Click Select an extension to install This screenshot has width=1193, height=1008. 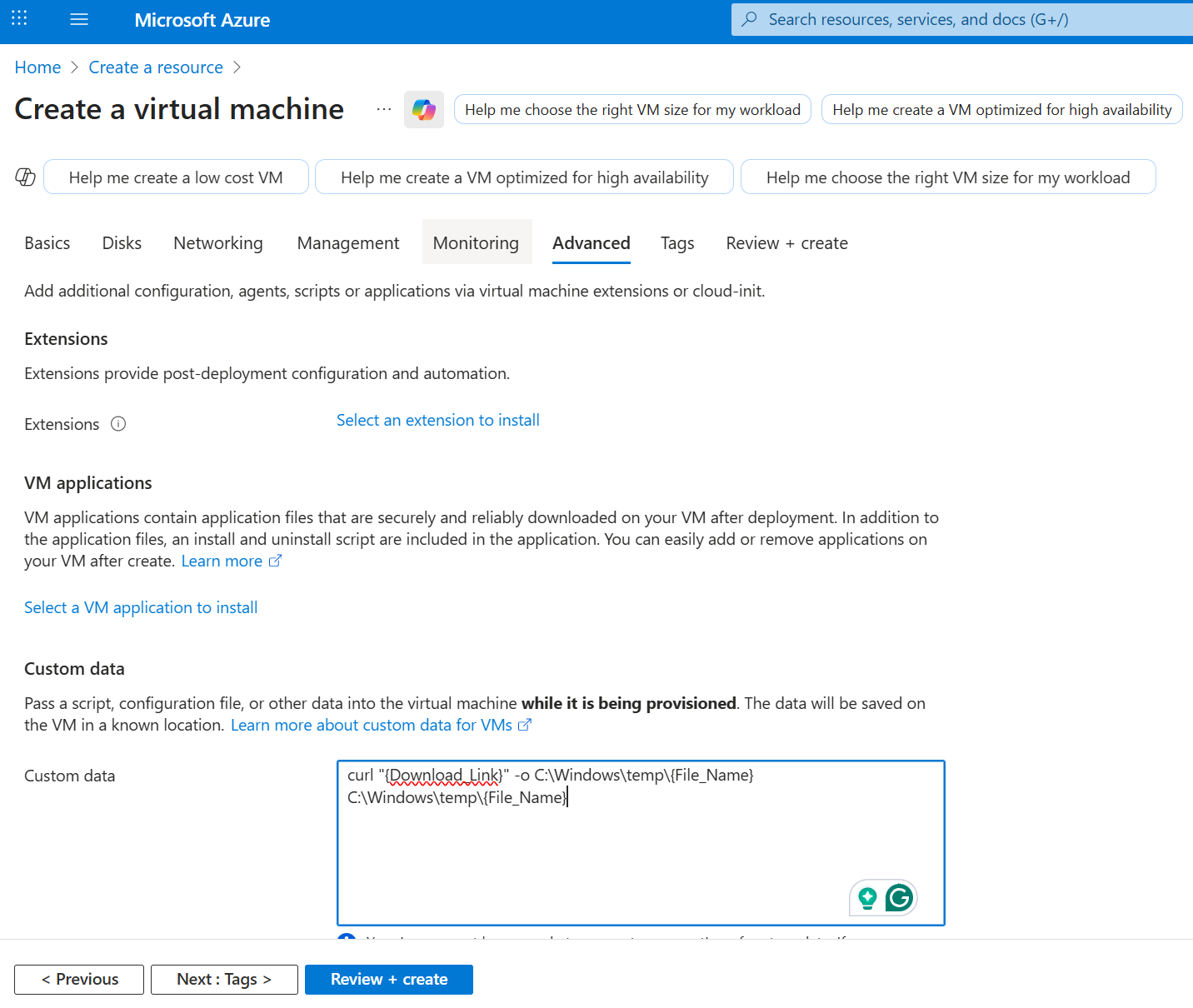click(x=437, y=419)
